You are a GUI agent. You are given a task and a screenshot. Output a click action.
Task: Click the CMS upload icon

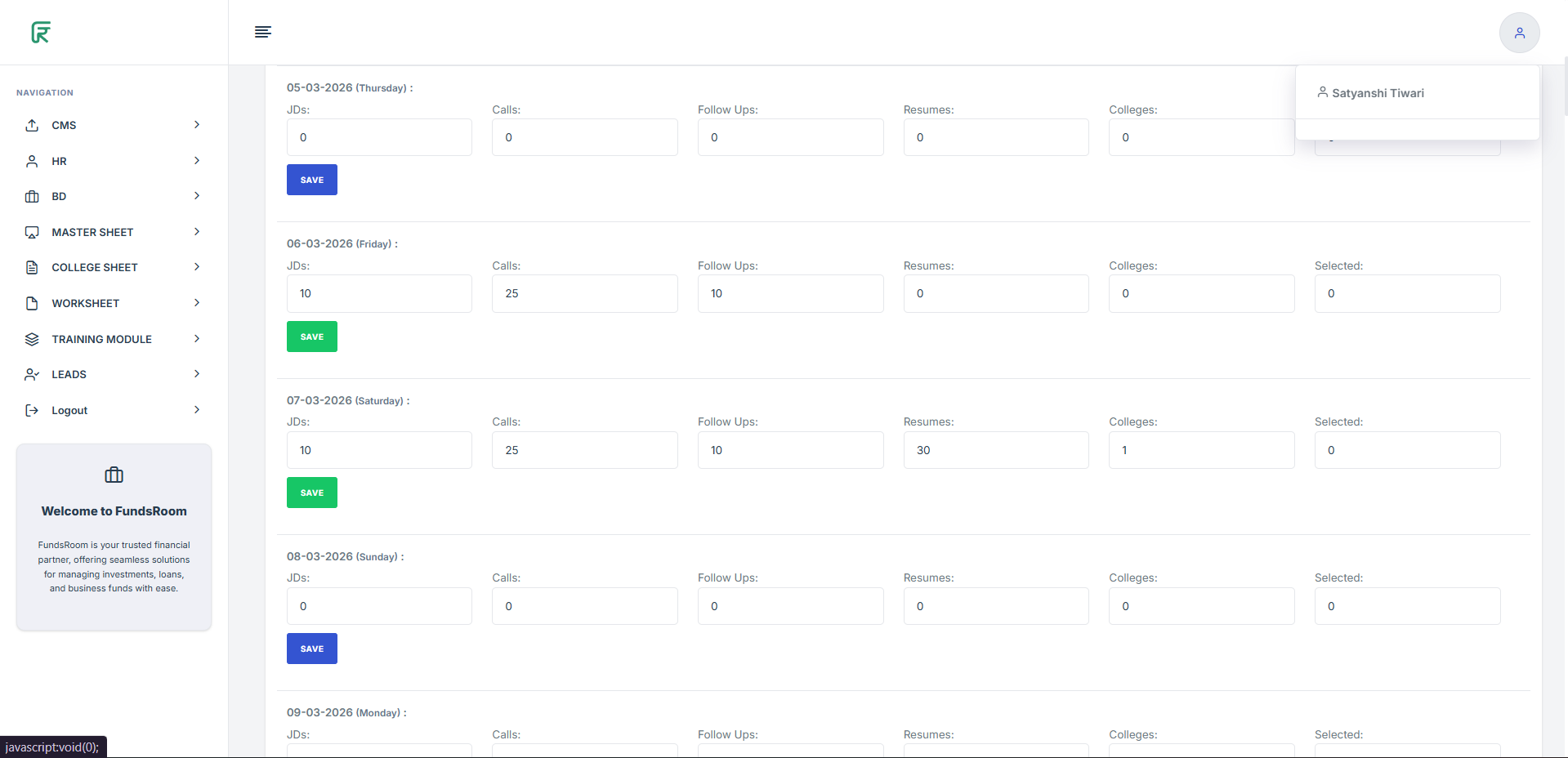pyautogui.click(x=32, y=125)
